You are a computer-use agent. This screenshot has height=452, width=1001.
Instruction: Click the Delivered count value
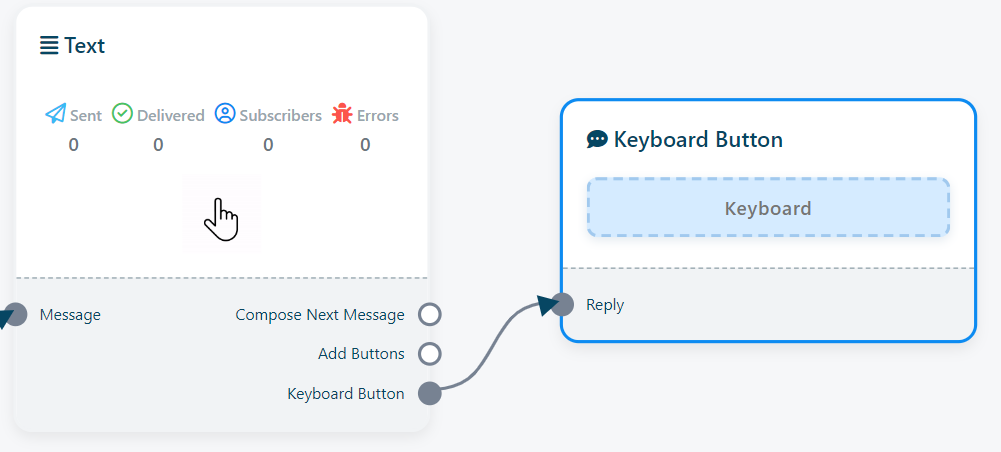tap(158, 145)
